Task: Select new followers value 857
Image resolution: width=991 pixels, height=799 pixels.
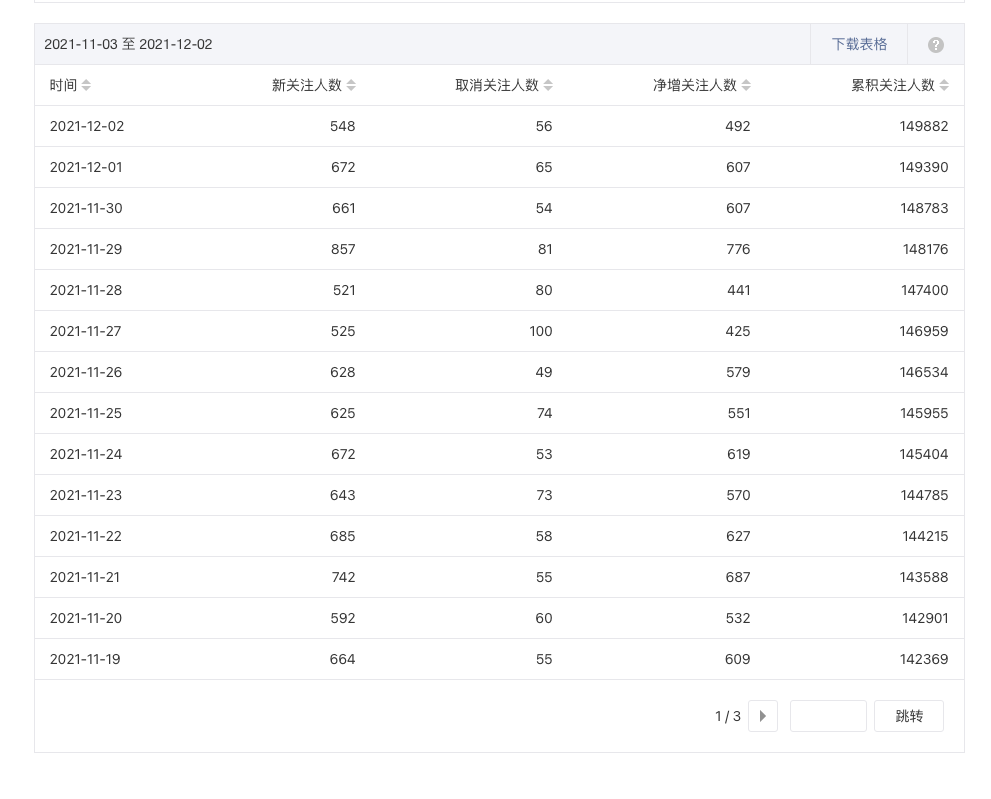Action: (343, 250)
